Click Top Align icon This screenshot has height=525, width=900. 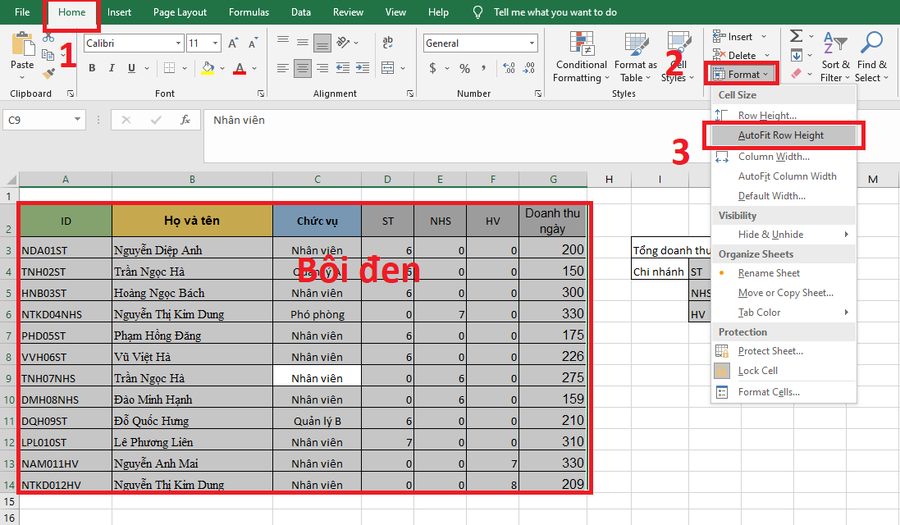click(283, 41)
